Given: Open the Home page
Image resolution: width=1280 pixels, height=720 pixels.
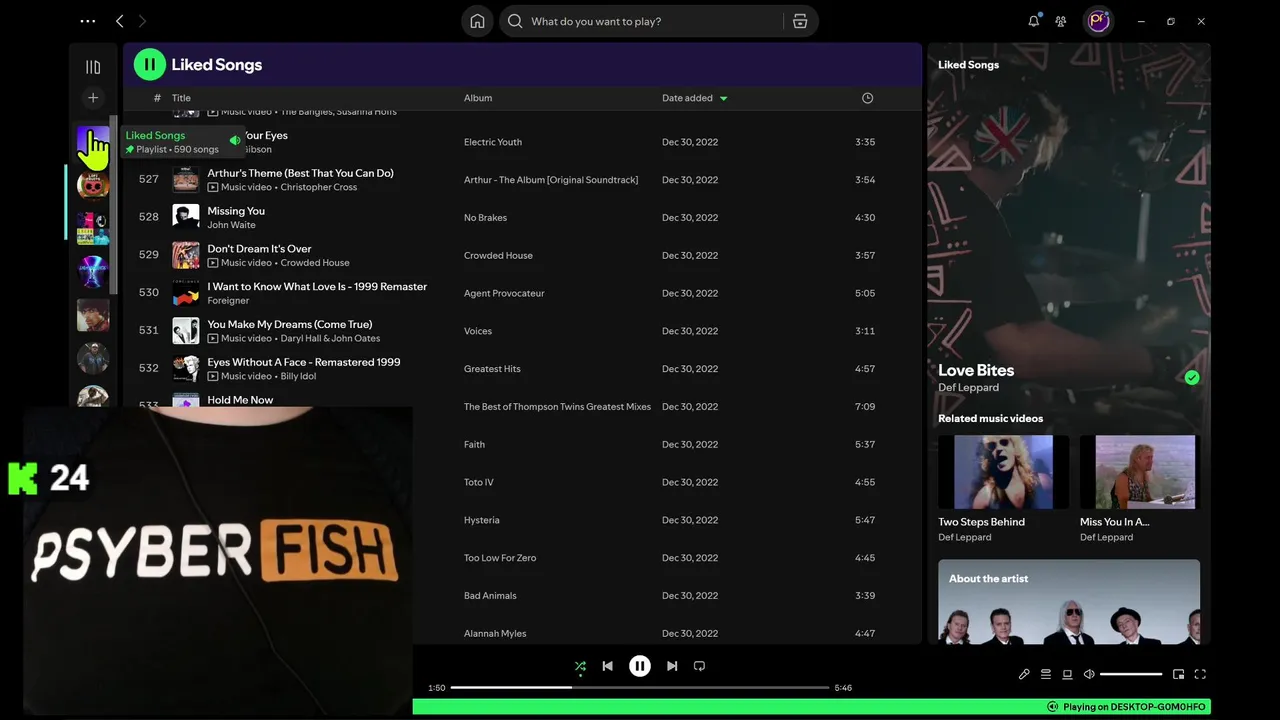Looking at the screenshot, I should pyautogui.click(x=477, y=21).
